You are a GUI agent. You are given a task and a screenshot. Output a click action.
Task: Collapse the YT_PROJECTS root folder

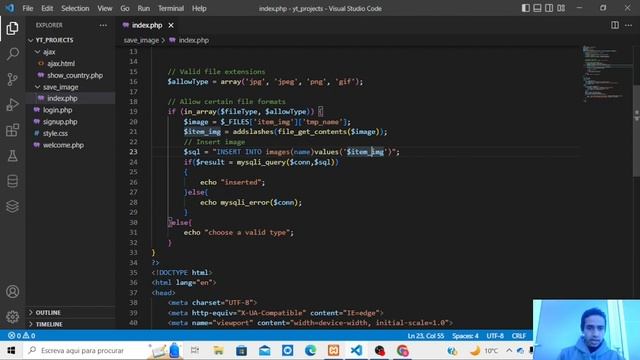coord(54,40)
